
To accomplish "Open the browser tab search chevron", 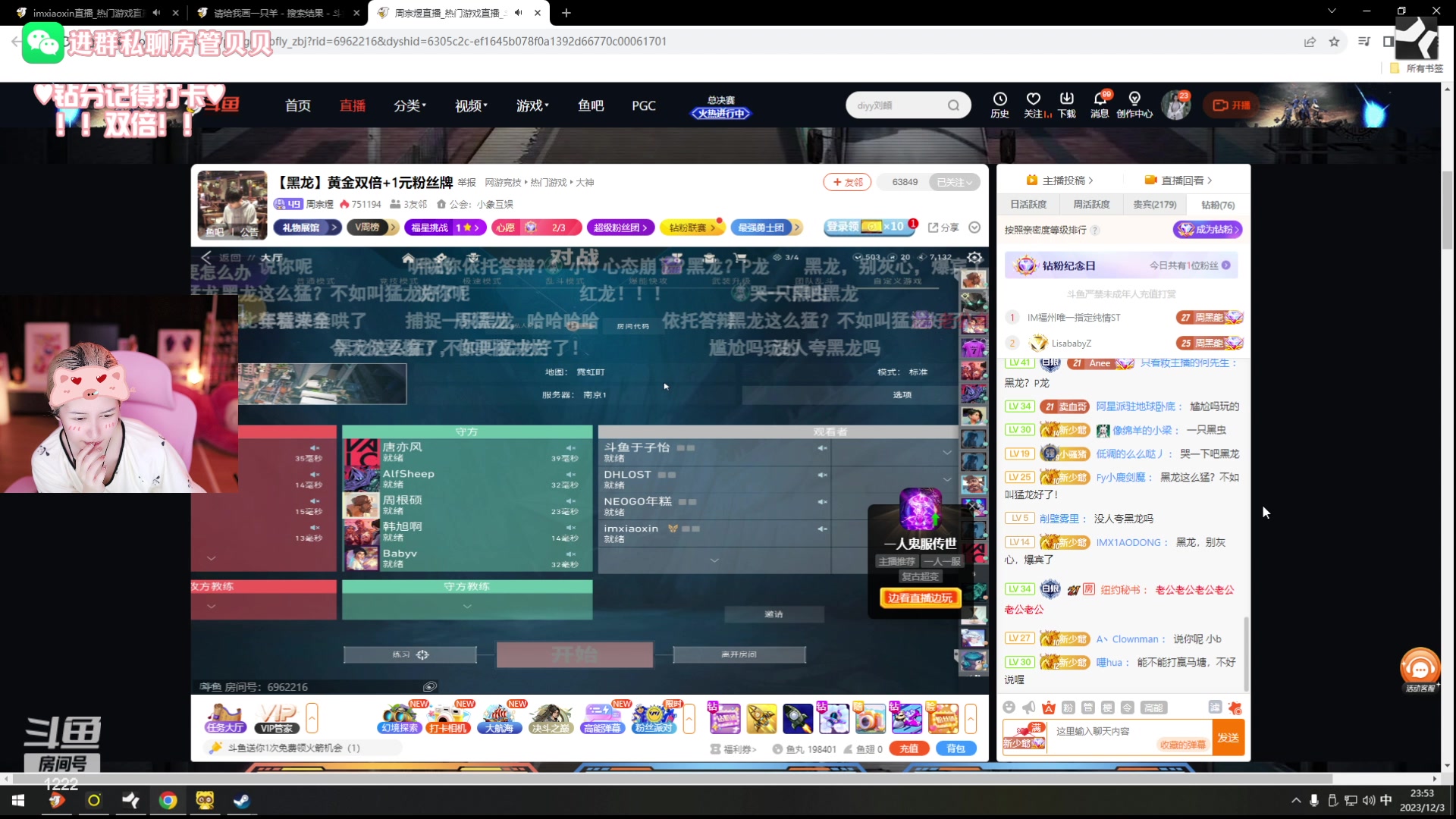I will pyautogui.click(x=1332, y=11).
